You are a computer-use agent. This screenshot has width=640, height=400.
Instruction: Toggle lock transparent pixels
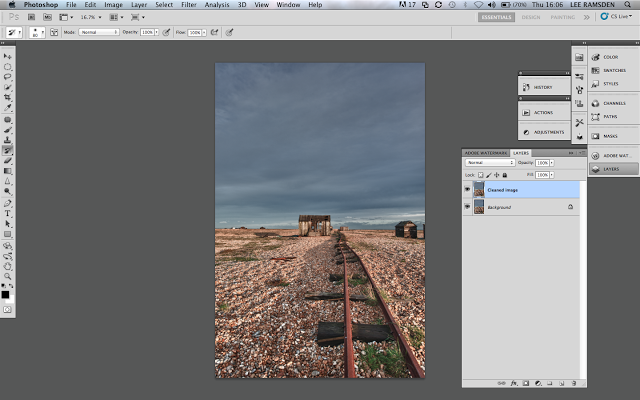[480, 175]
